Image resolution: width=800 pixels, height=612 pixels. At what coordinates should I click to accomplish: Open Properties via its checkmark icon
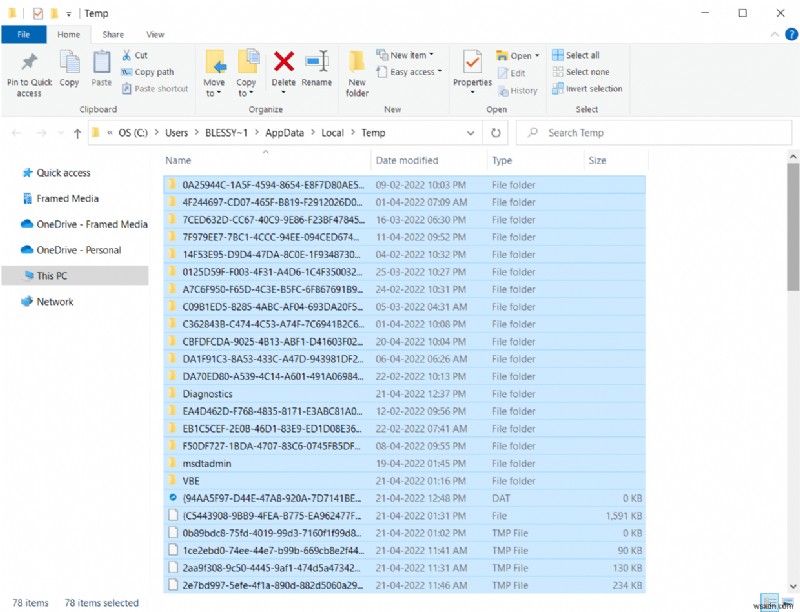[471, 62]
